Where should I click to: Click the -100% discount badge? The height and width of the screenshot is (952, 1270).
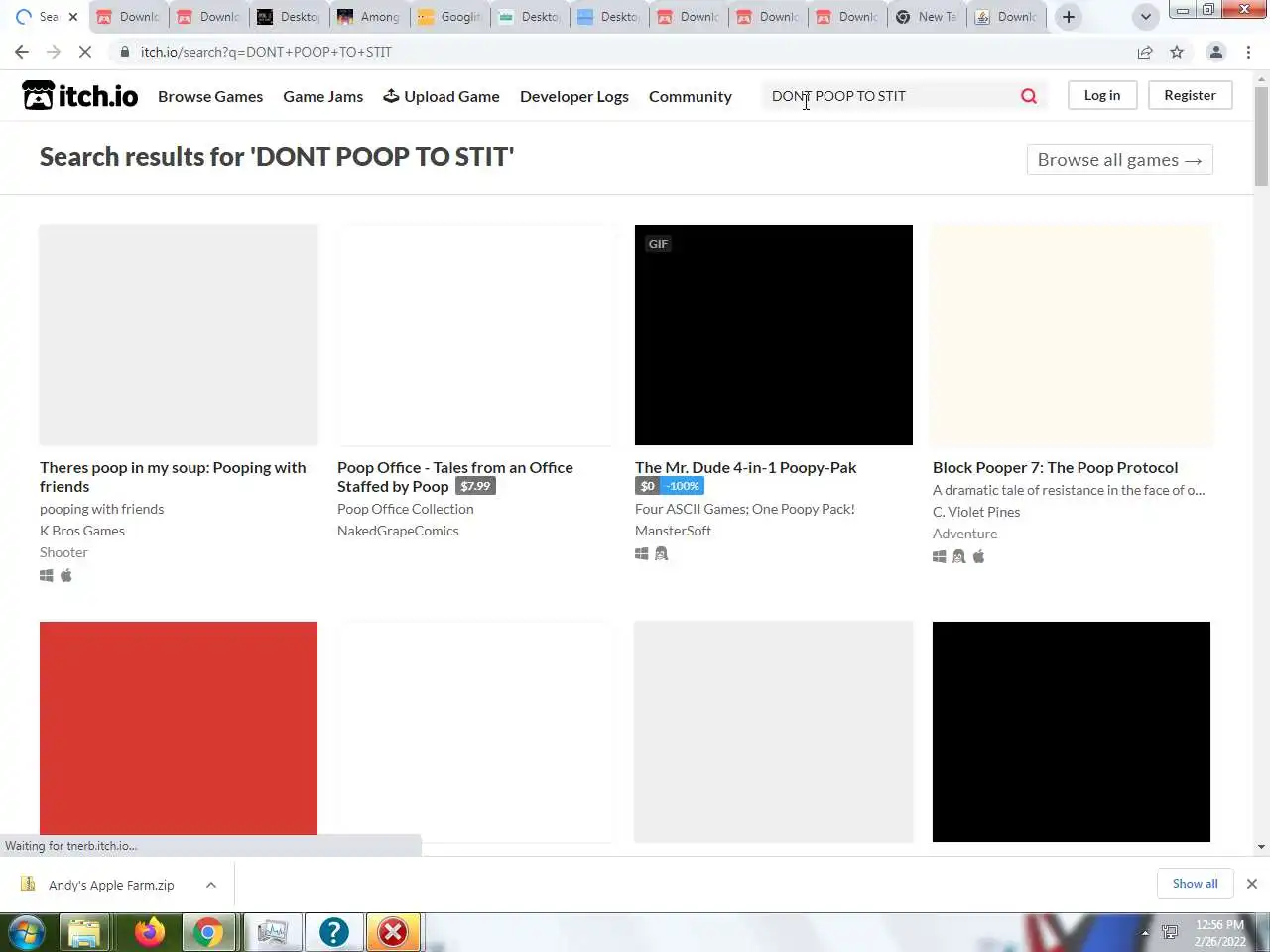(x=682, y=486)
